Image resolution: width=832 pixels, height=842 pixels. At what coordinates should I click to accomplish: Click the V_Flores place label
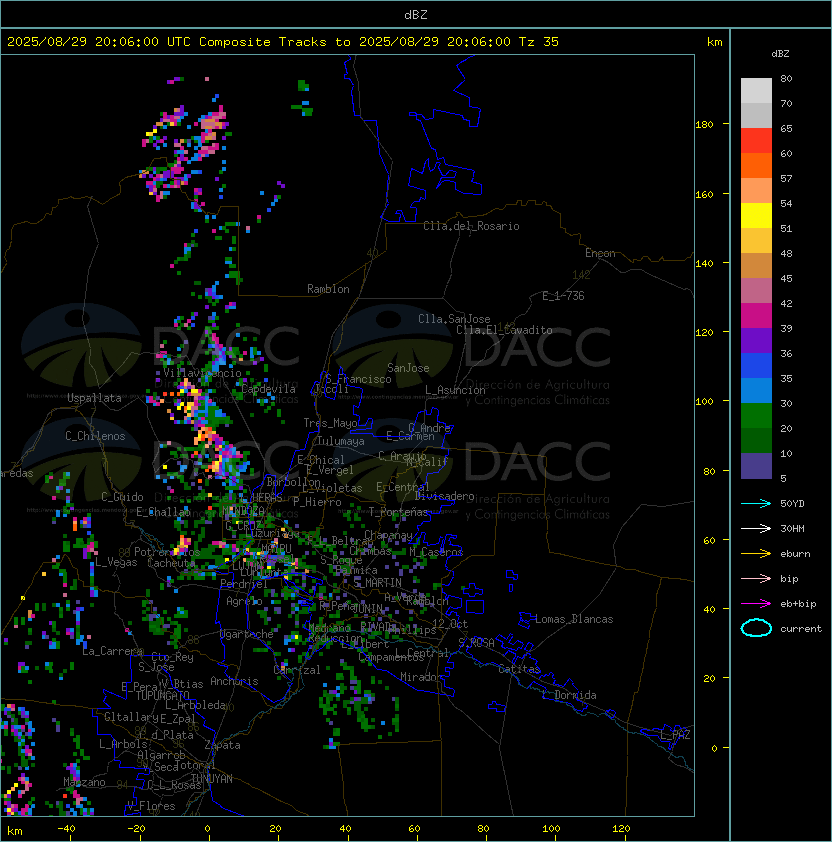tap(151, 806)
